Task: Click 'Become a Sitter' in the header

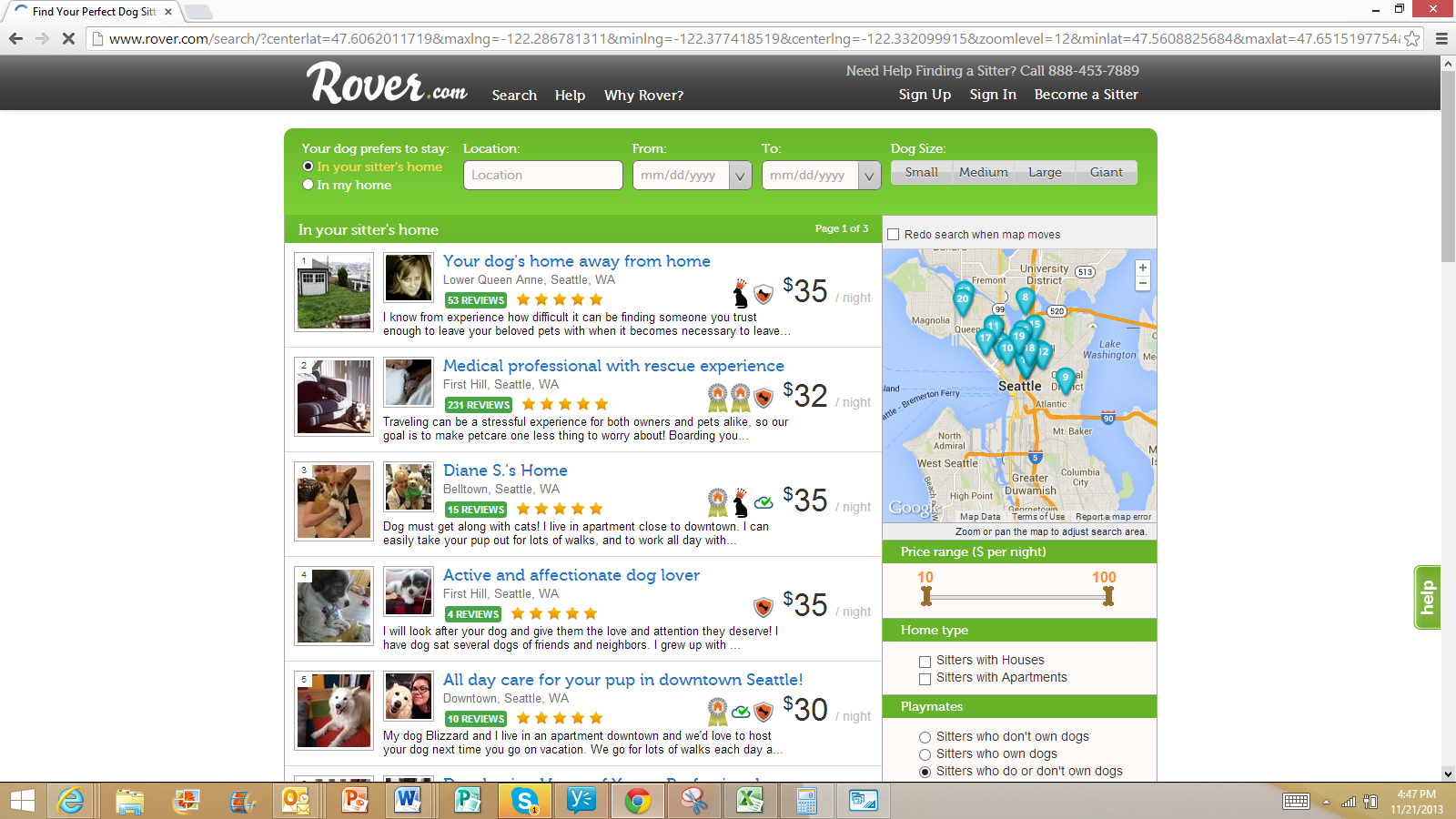Action: (x=1086, y=95)
